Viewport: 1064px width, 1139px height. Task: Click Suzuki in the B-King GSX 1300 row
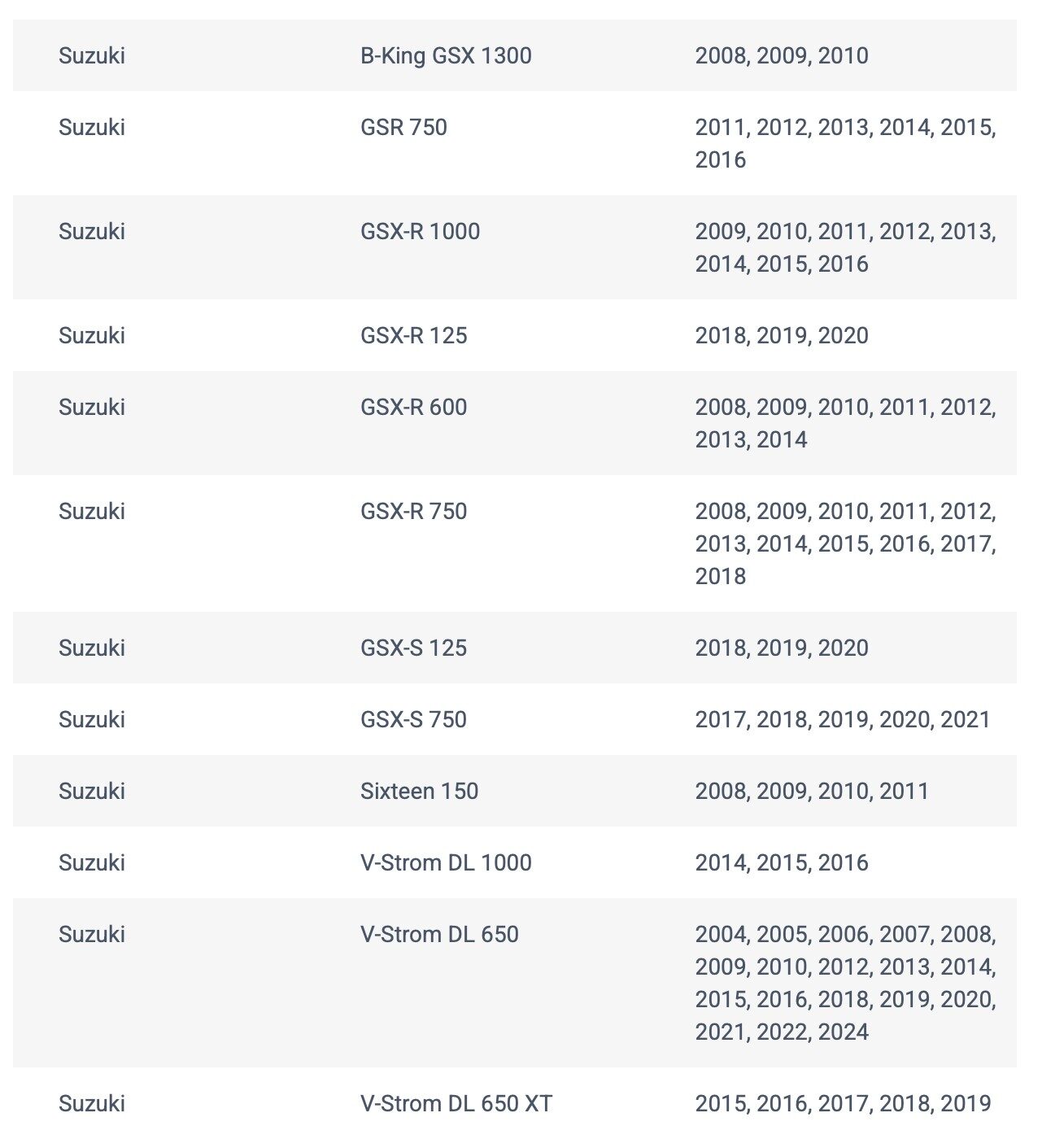[92, 55]
